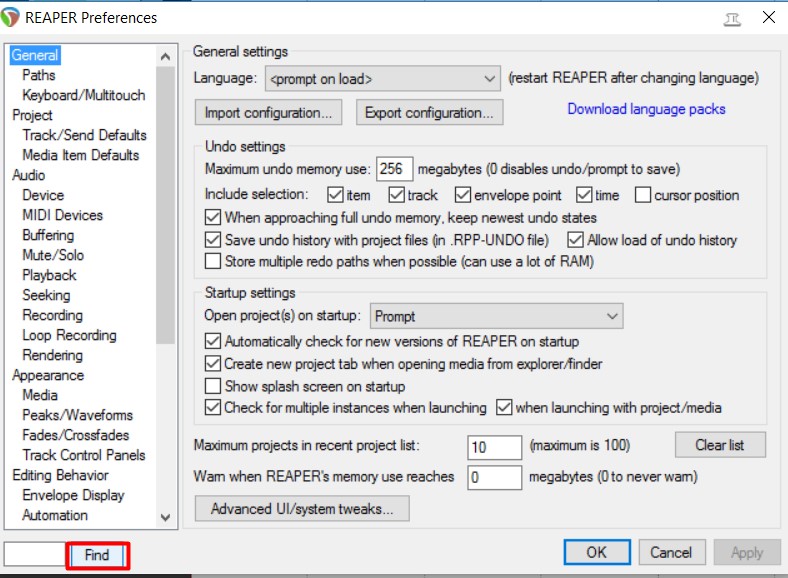Viewport: 788px width, 578px height.
Task: Click the recent project list count field
Action: click(495, 447)
